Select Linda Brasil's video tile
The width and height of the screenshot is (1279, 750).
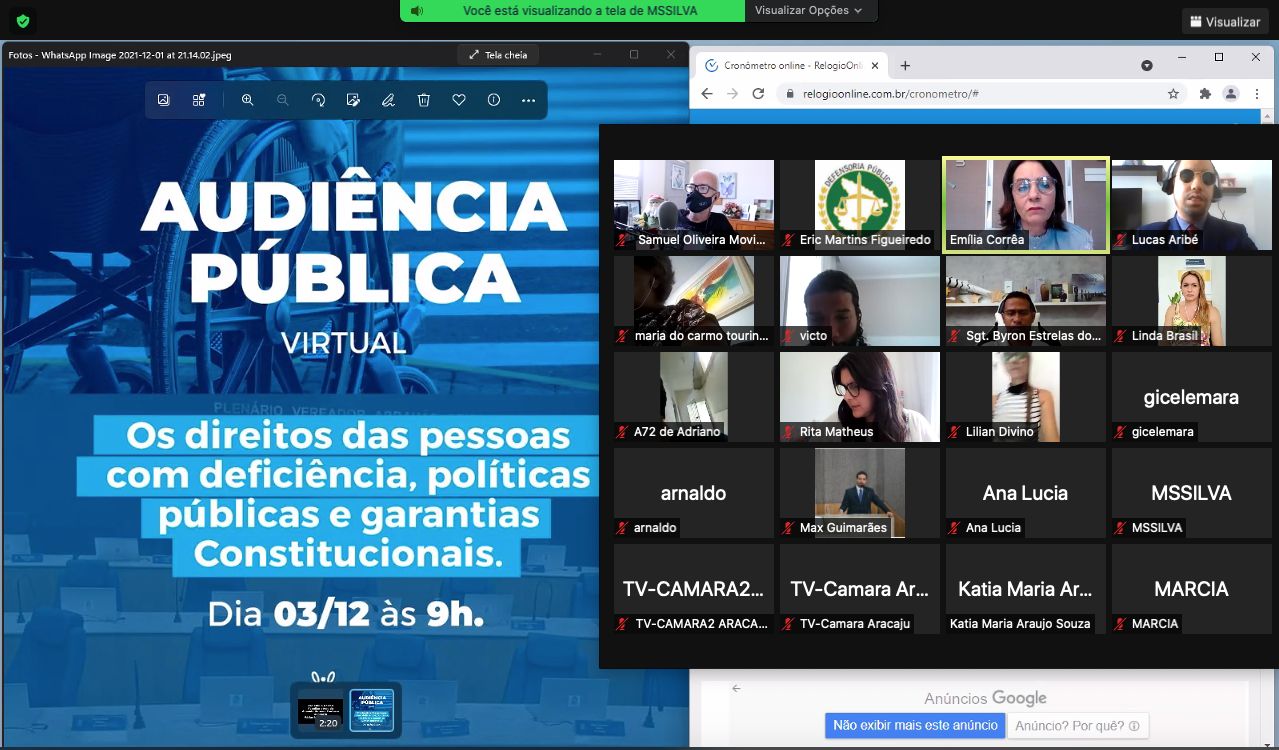coord(1192,301)
